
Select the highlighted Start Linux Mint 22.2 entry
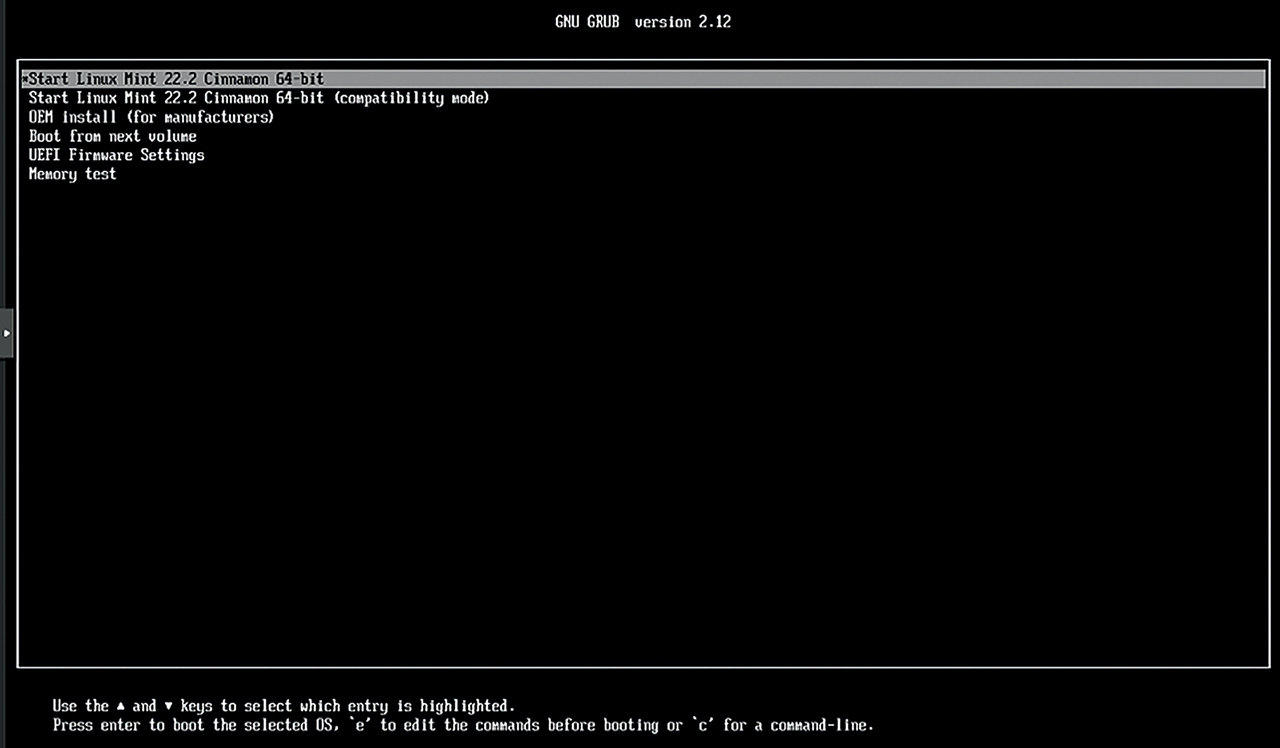coord(176,79)
